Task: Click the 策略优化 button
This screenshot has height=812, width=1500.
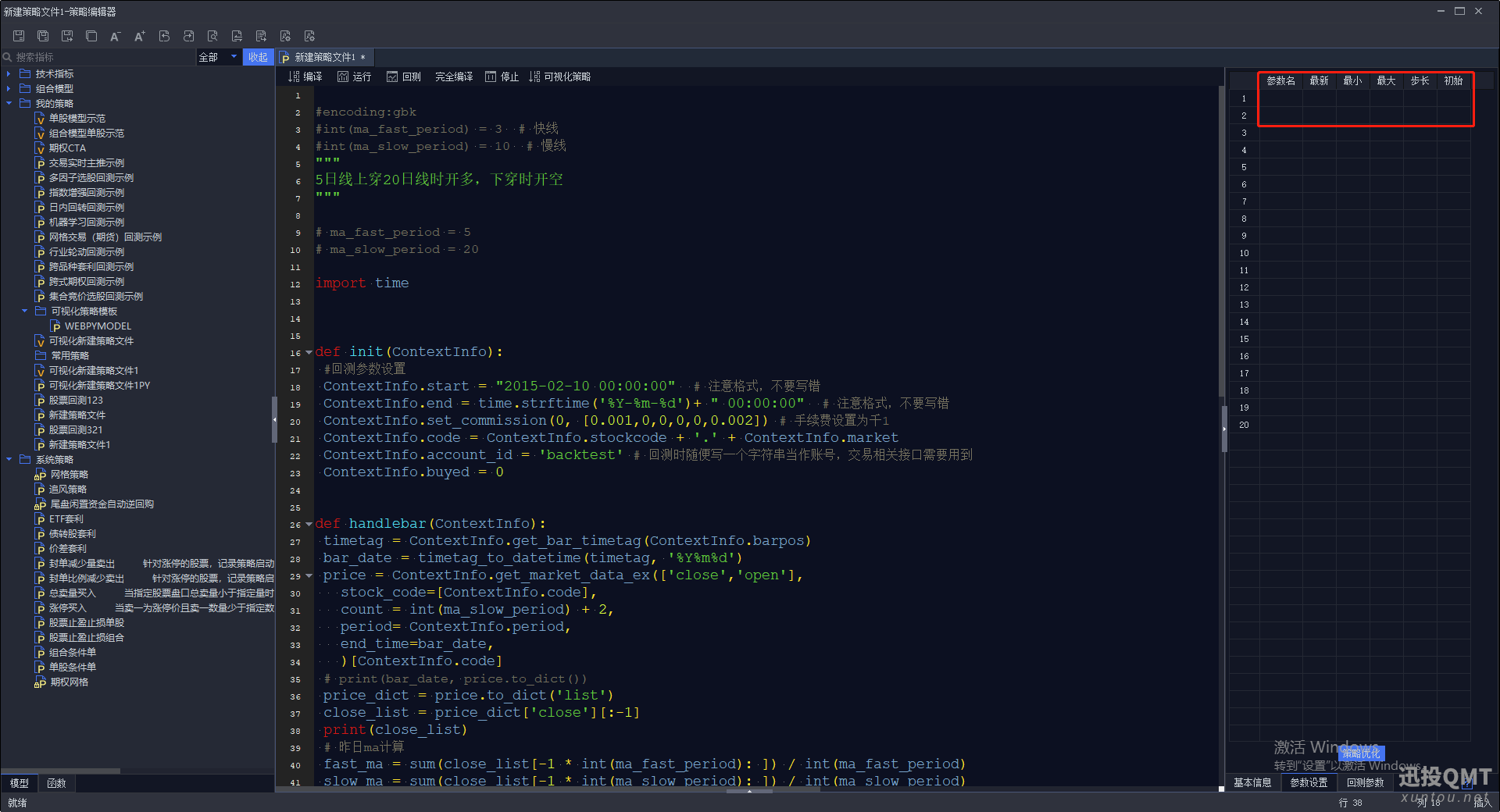Action: coord(1362,753)
